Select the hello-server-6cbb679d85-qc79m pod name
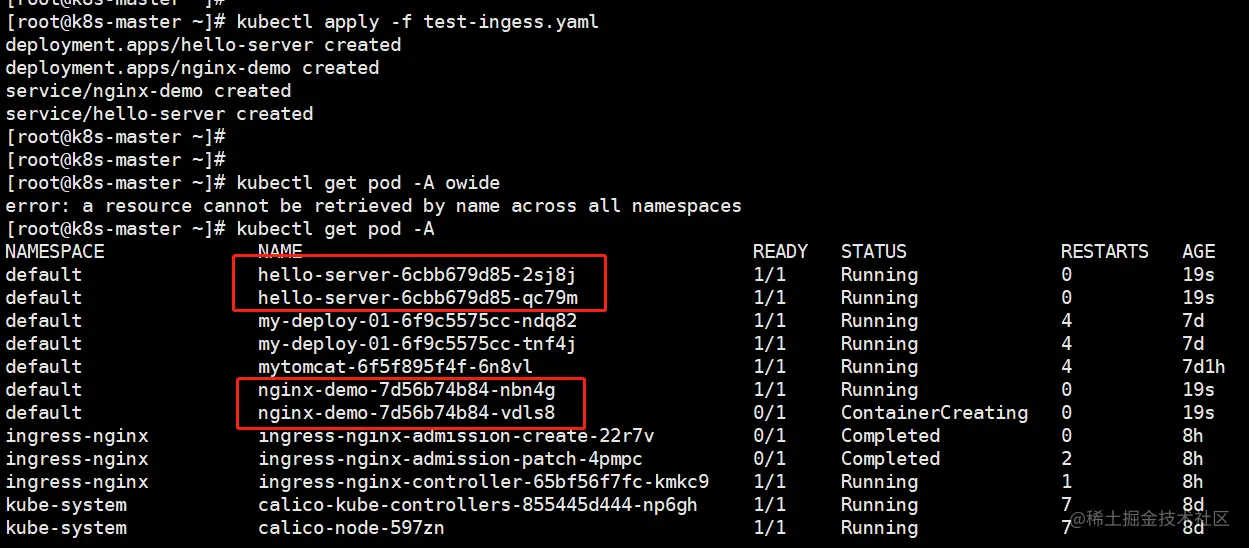The image size is (1249, 548). (x=417, y=298)
